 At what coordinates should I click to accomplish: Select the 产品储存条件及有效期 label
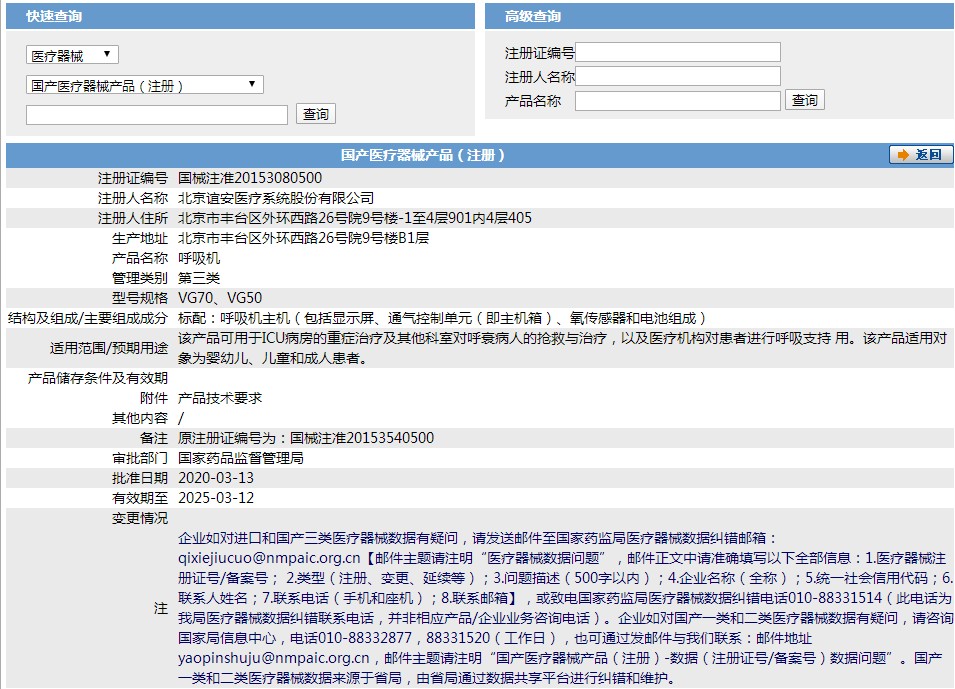(97, 378)
